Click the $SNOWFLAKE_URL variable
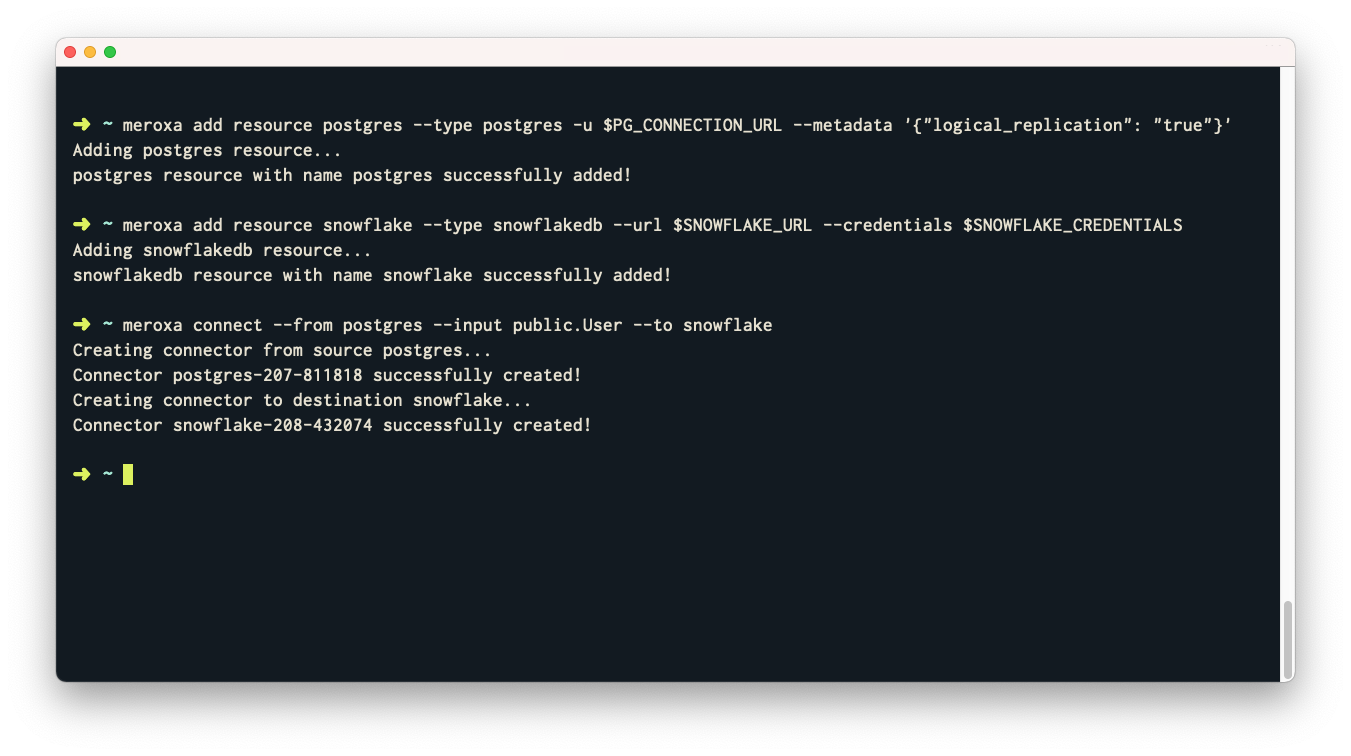Screen dimensions: 1351x756 click(742, 225)
